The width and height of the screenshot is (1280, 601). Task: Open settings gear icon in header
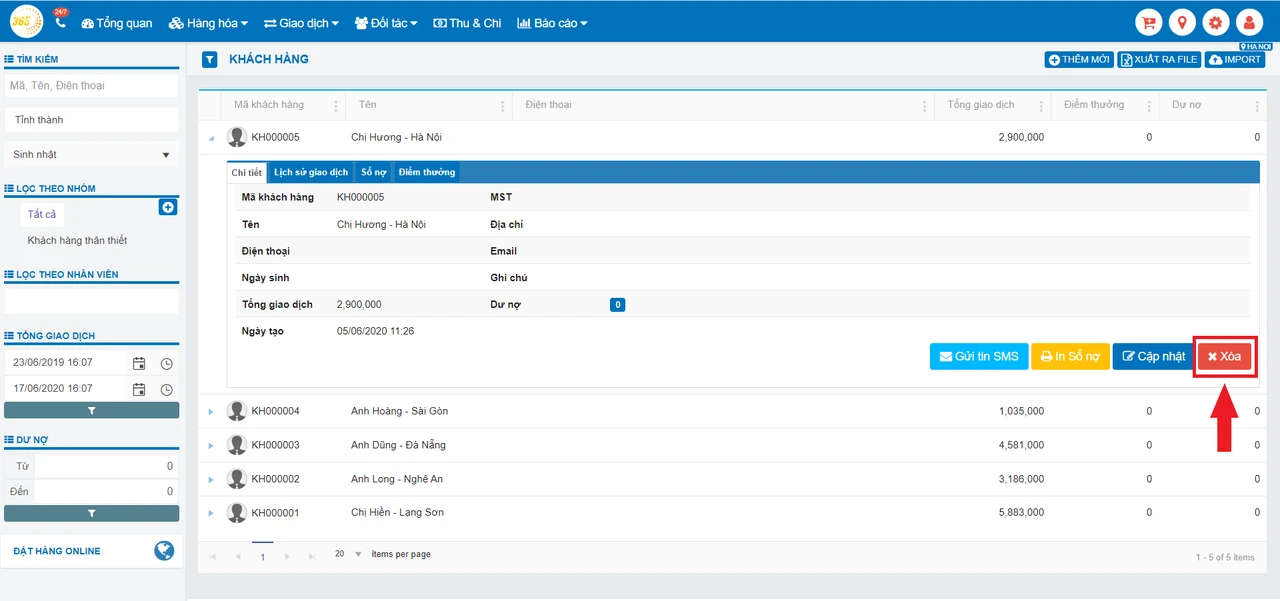(1216, 22)
